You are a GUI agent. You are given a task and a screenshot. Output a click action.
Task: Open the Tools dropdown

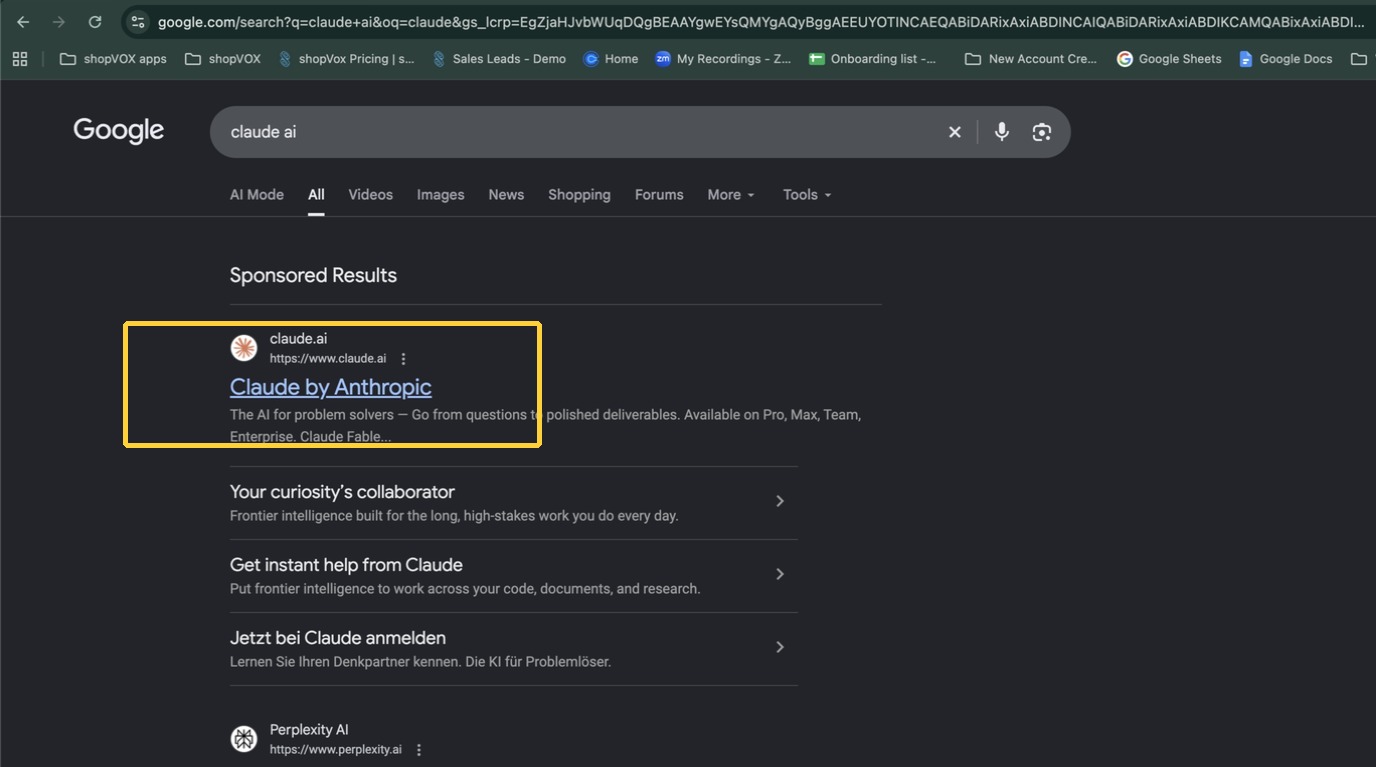(x=807, y=195)
